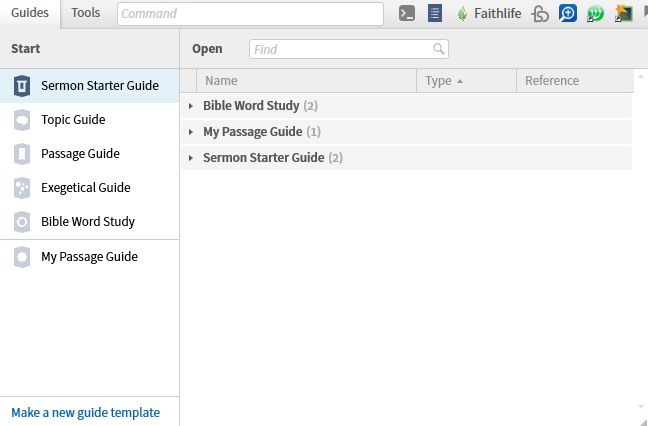Focus the Command input box
Viewport: 648px width, 426px height.
[250, 14]
